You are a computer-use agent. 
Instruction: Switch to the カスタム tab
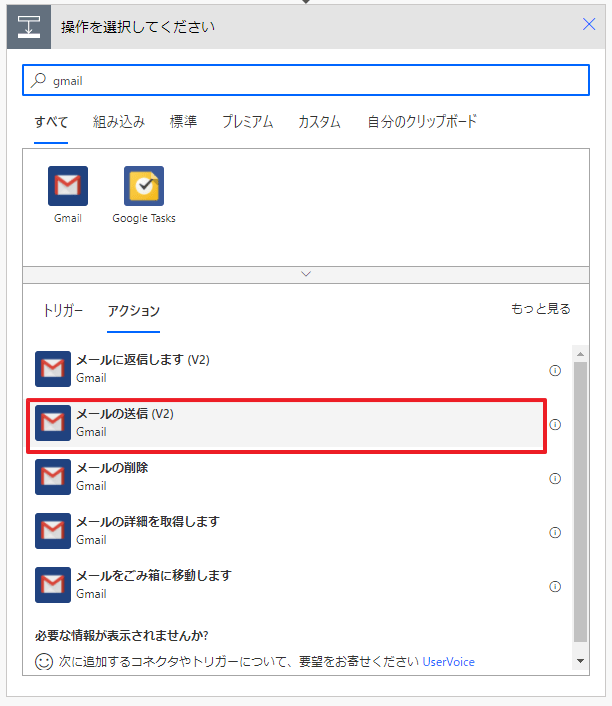(319, 122)
